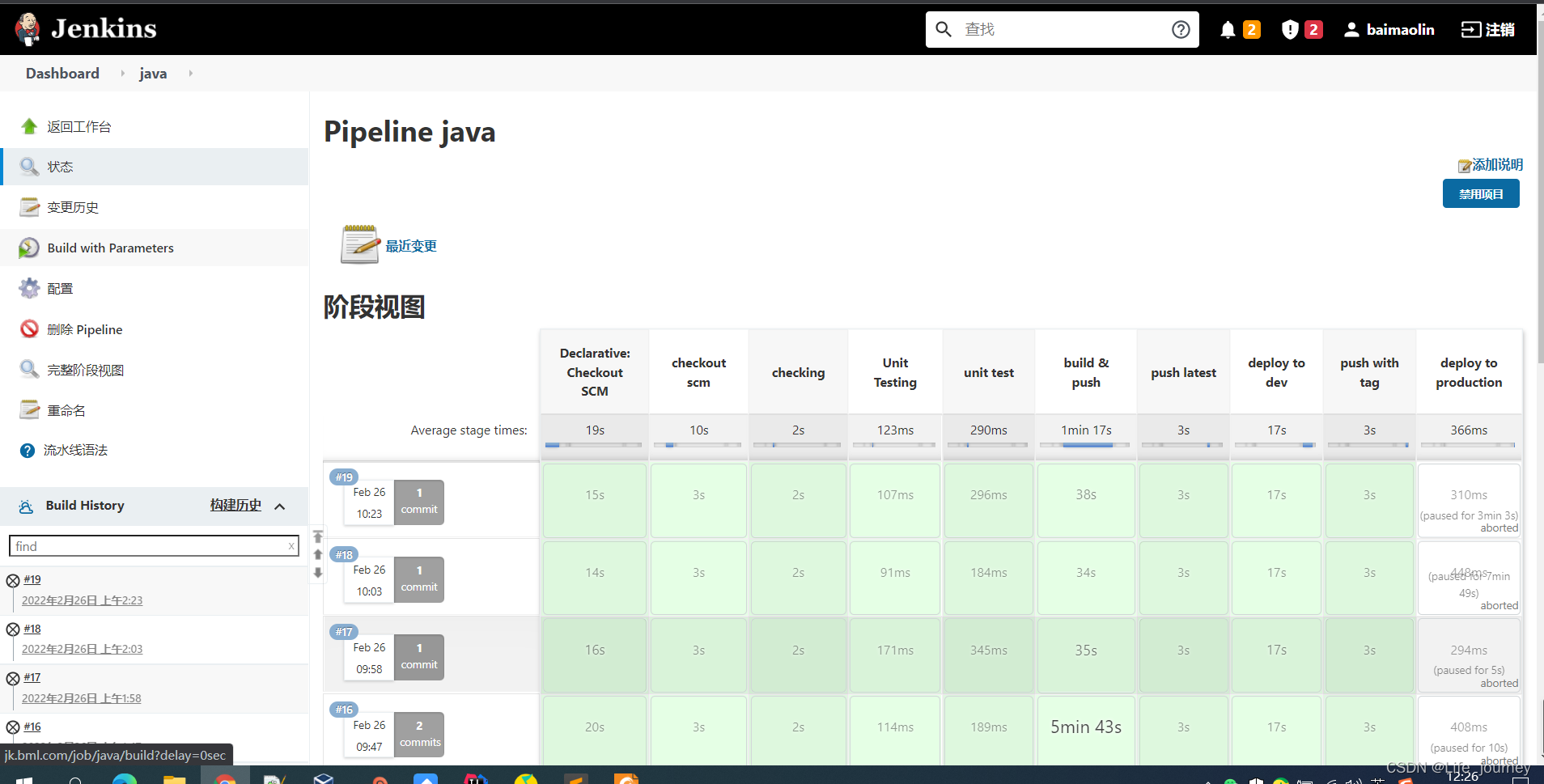This screenshot has height=784, width=1544.
Task: Click deploy to dev average time bar
Action: (x=1276, y=444)
